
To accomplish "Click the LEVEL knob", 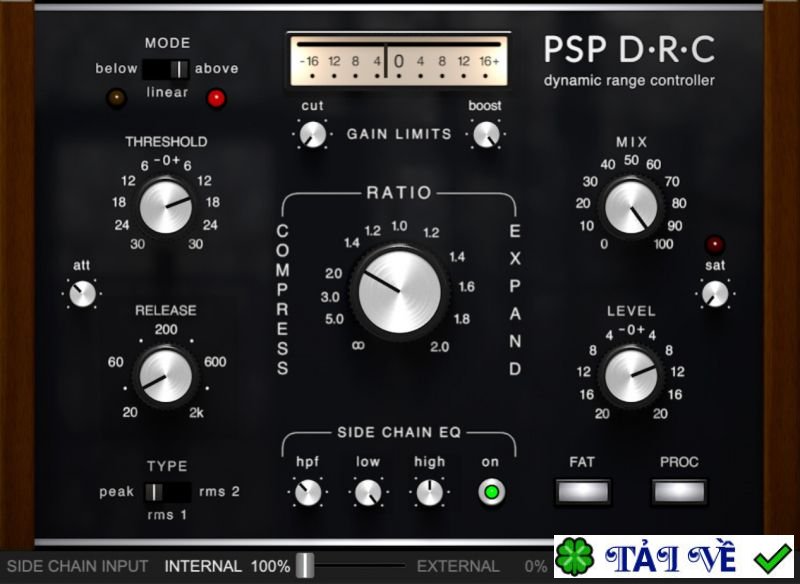I will point(631,376).
